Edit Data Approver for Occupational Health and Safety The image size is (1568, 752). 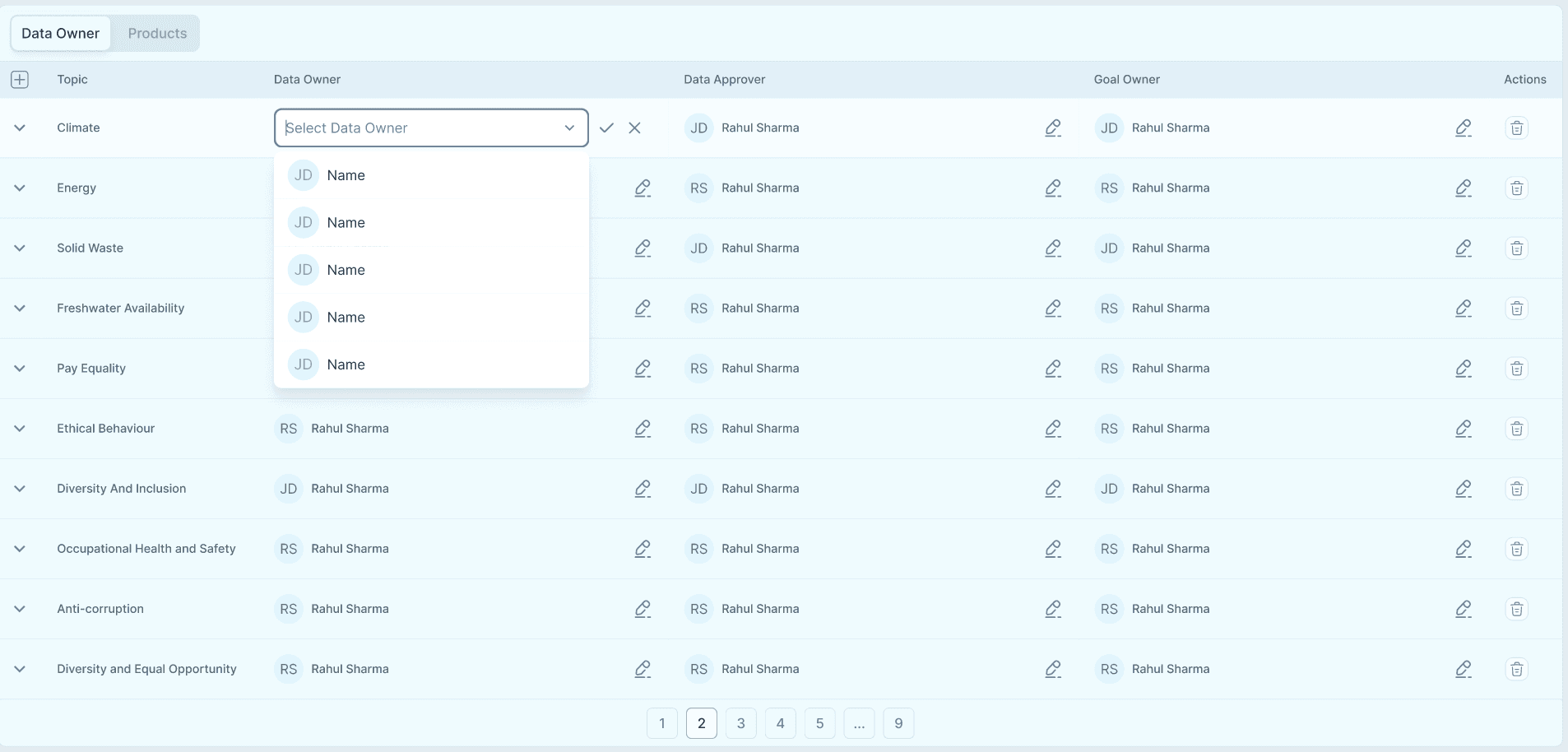point(1053,548)
